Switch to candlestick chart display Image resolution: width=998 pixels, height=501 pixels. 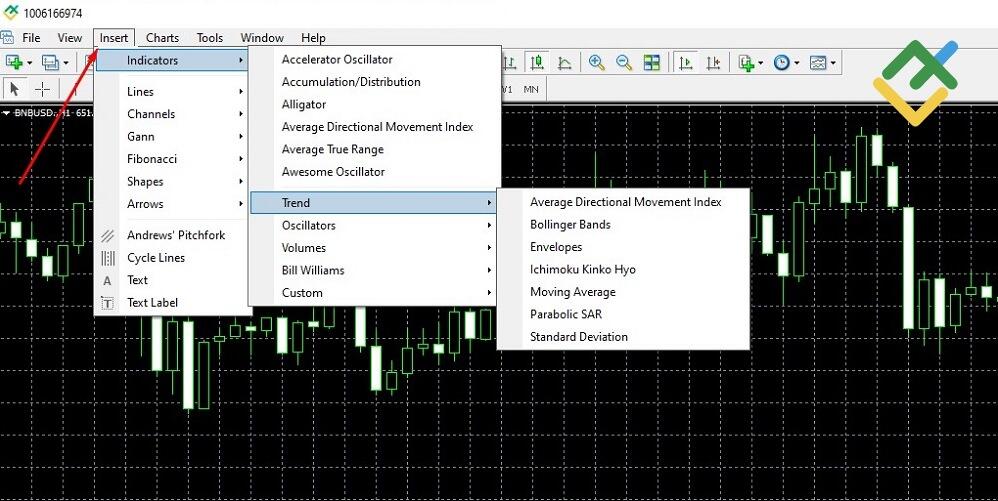(537, 62)
